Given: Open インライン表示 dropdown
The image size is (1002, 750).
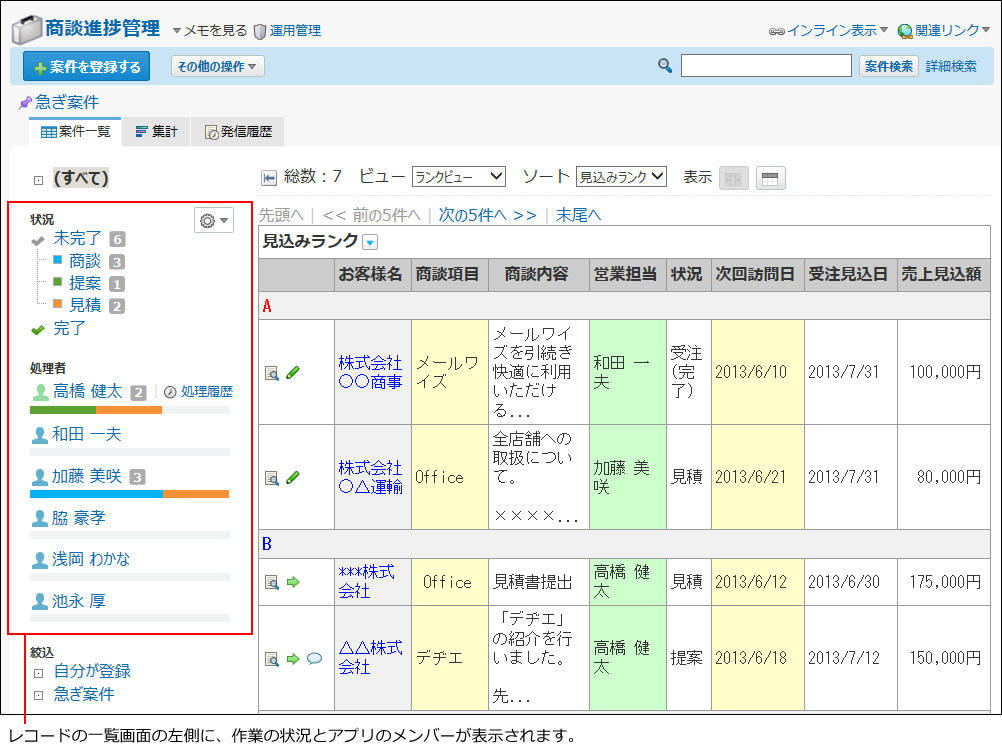Looking at the screenshot, I should [828, 31].
